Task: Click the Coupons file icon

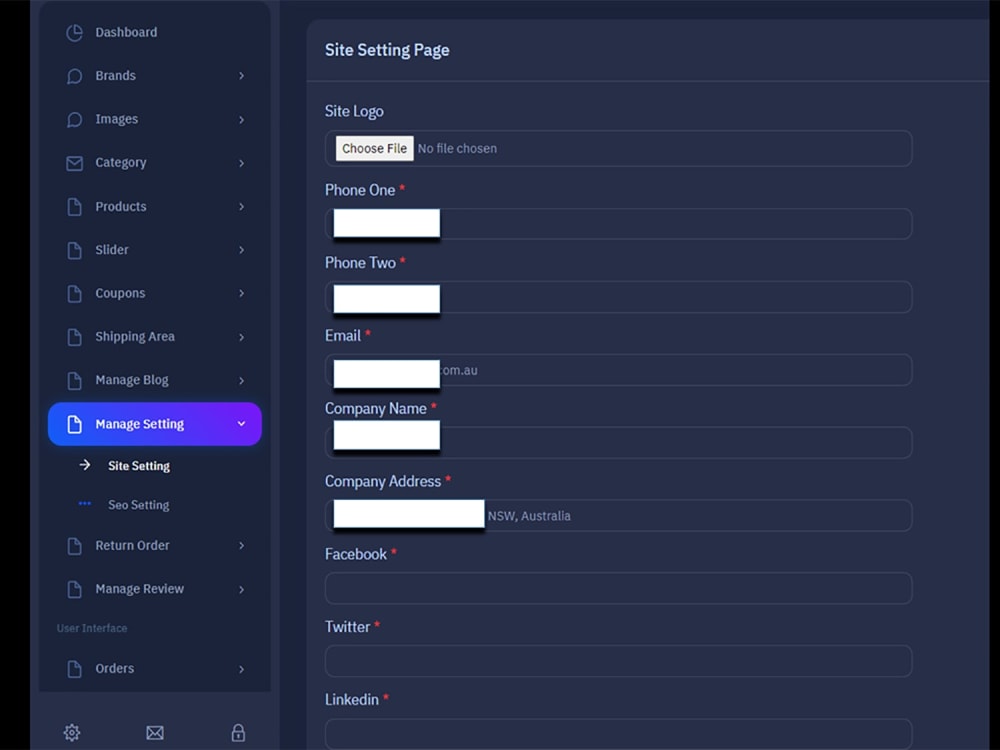Action: [x=73, y=293]
